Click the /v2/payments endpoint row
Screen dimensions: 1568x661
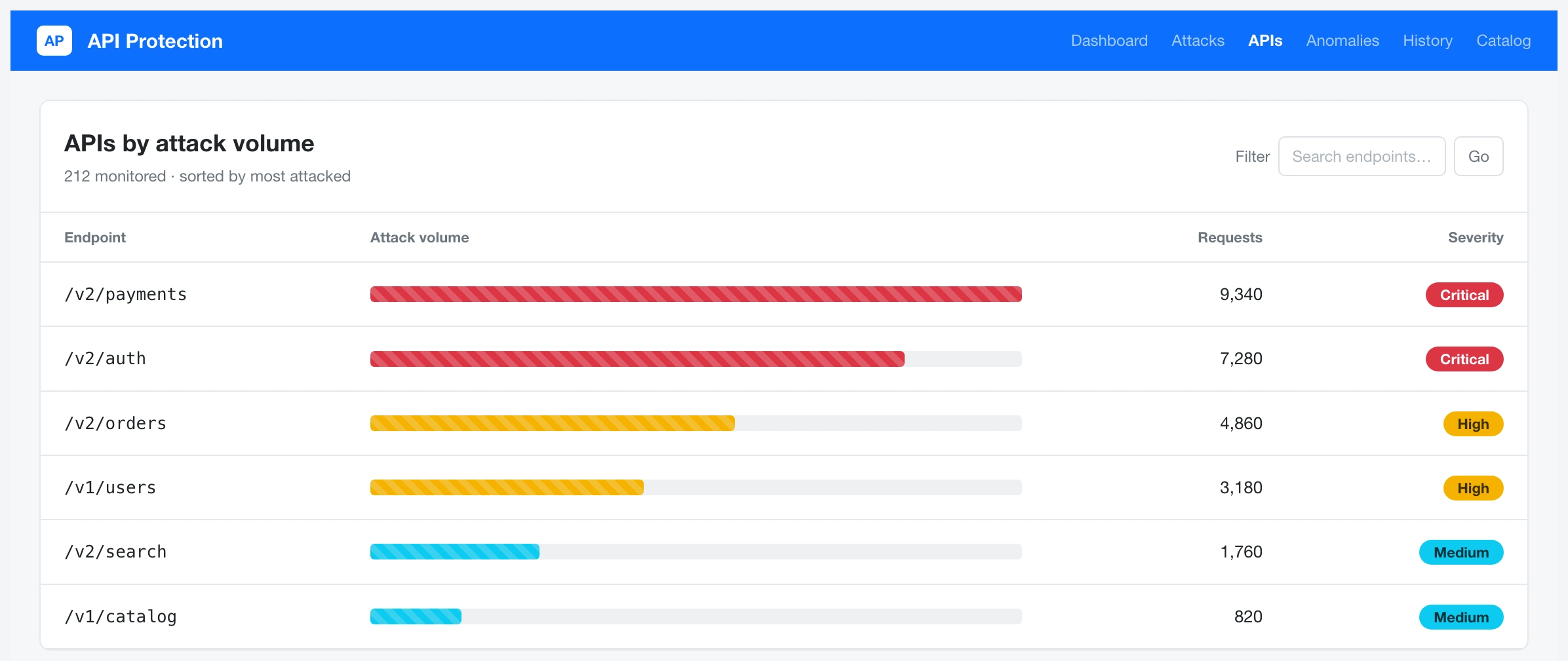[784, 295]
